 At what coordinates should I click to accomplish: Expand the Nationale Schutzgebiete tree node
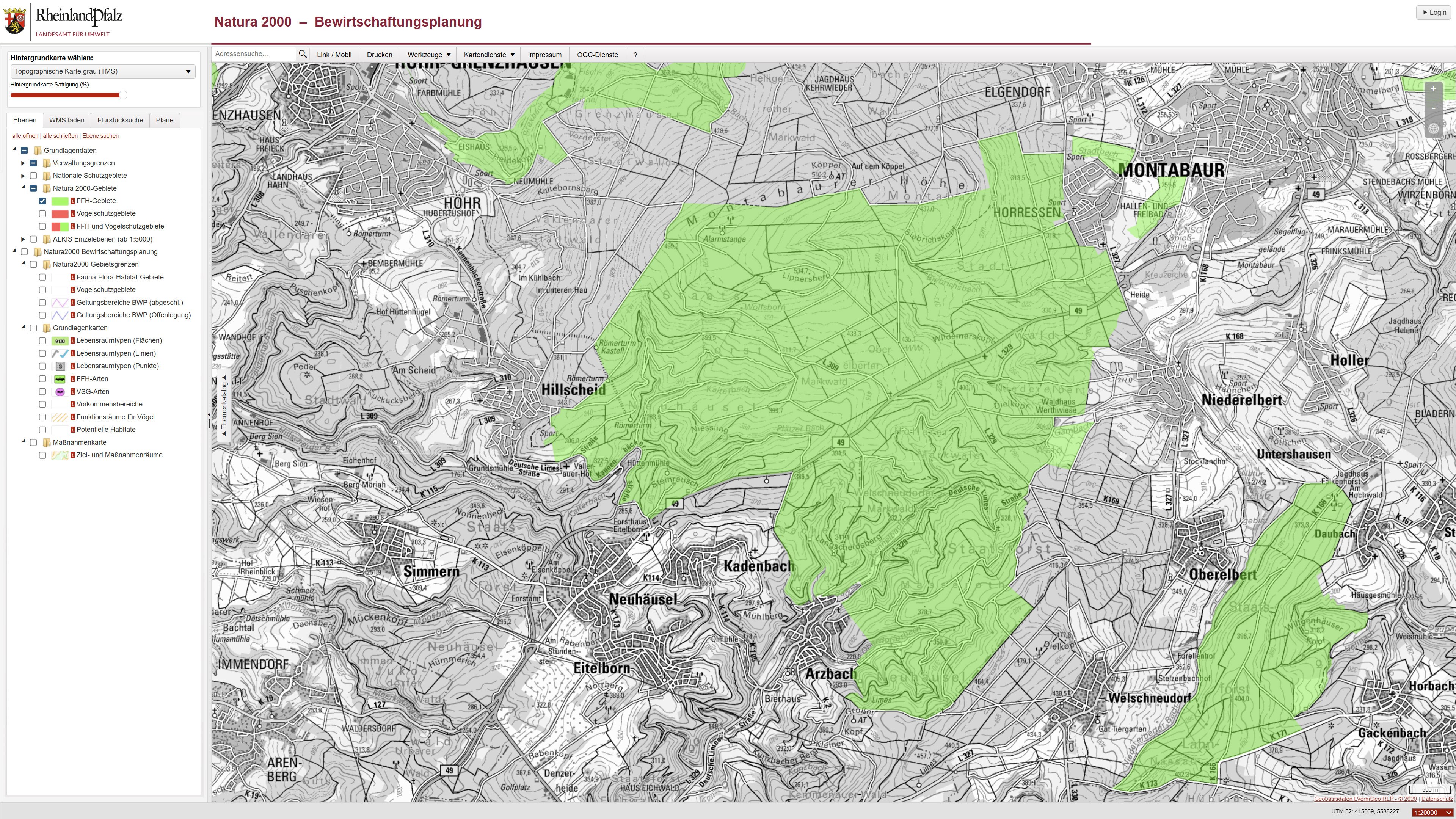(x=23, y=176)
